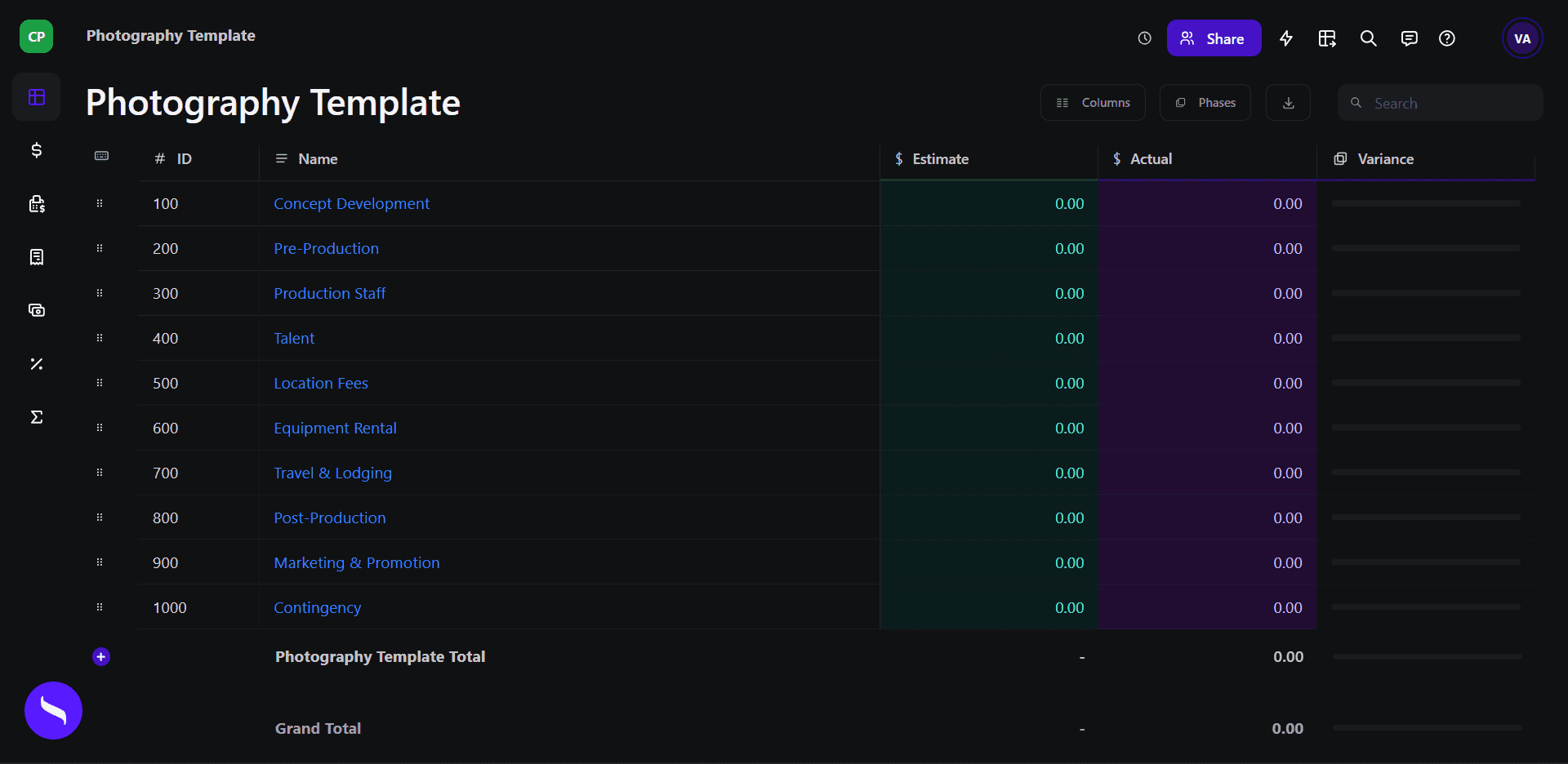1568x764 pixels.
Task: Click the search magnifier in top bar
Action: pyautogui.click(x=1368, y=38)
